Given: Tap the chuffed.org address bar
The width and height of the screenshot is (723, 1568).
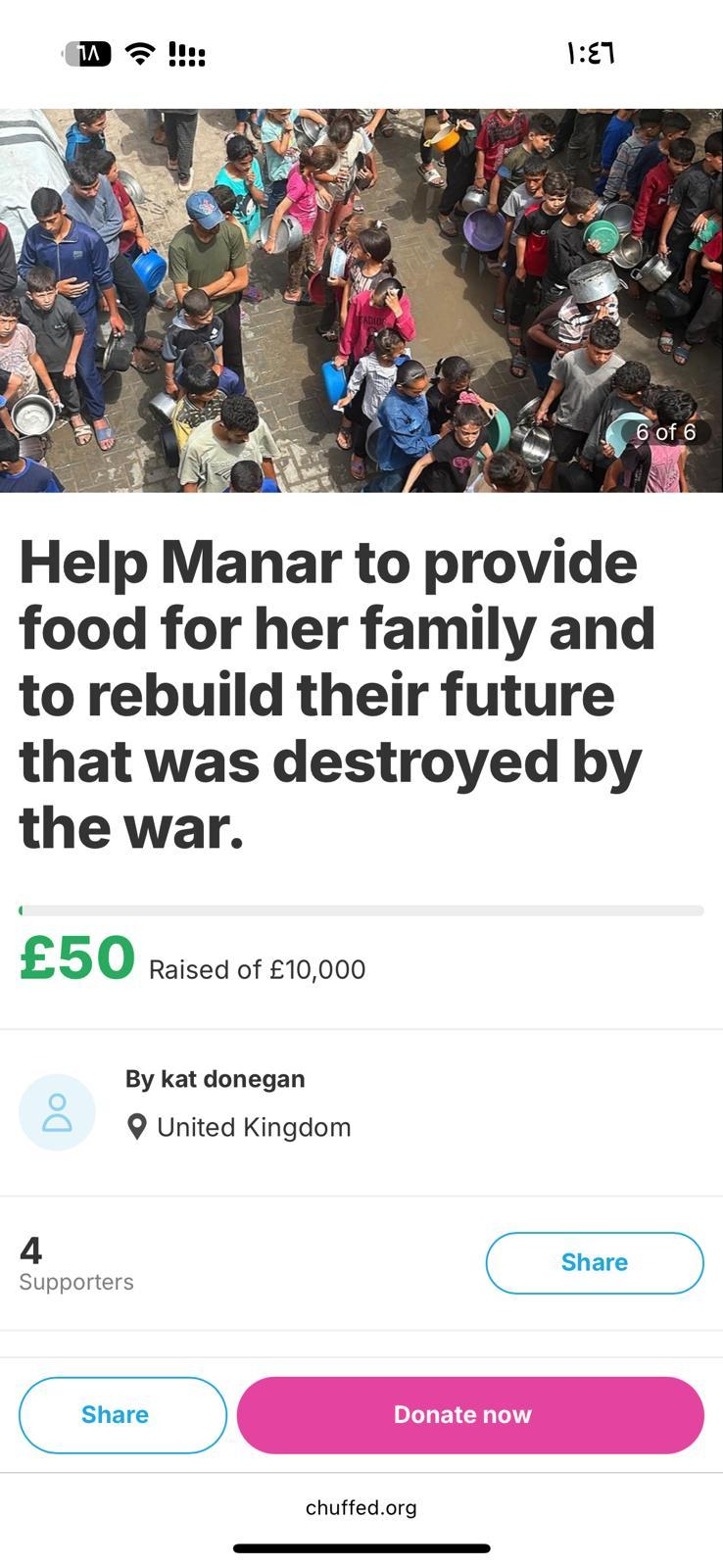Looking at the screenshot, I should point(361,1507).
